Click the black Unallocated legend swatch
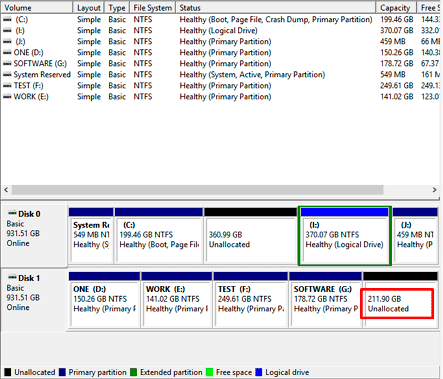 pos(8,372)
